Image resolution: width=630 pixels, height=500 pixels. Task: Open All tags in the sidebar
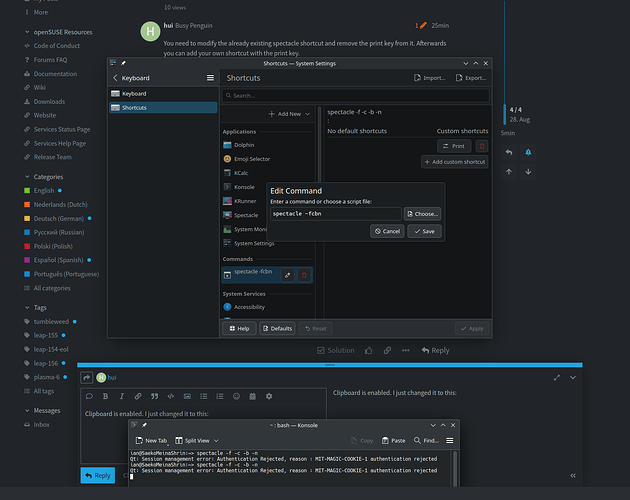[39, 391]
